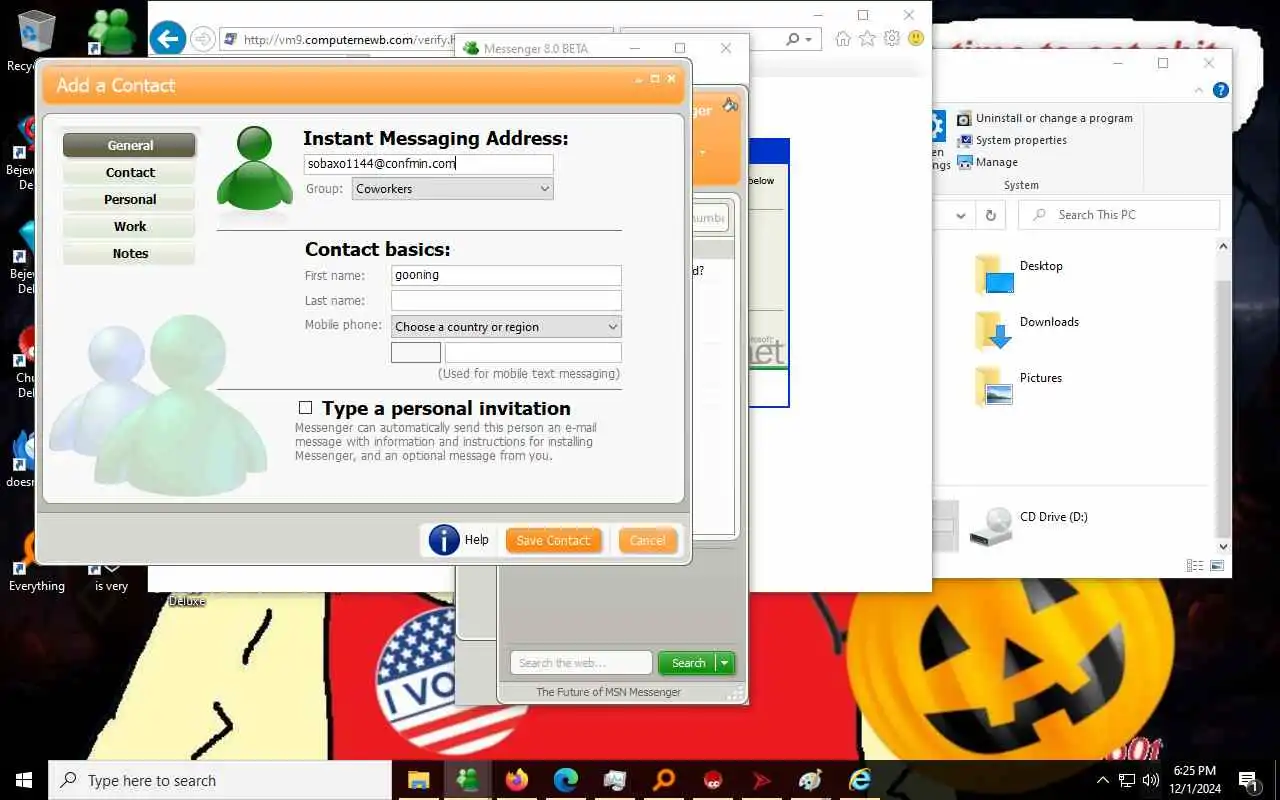This screenshot has height=800, width=1280.
Task: Click the orange magnifier taskbar icon
Action: tap(663, 780)
